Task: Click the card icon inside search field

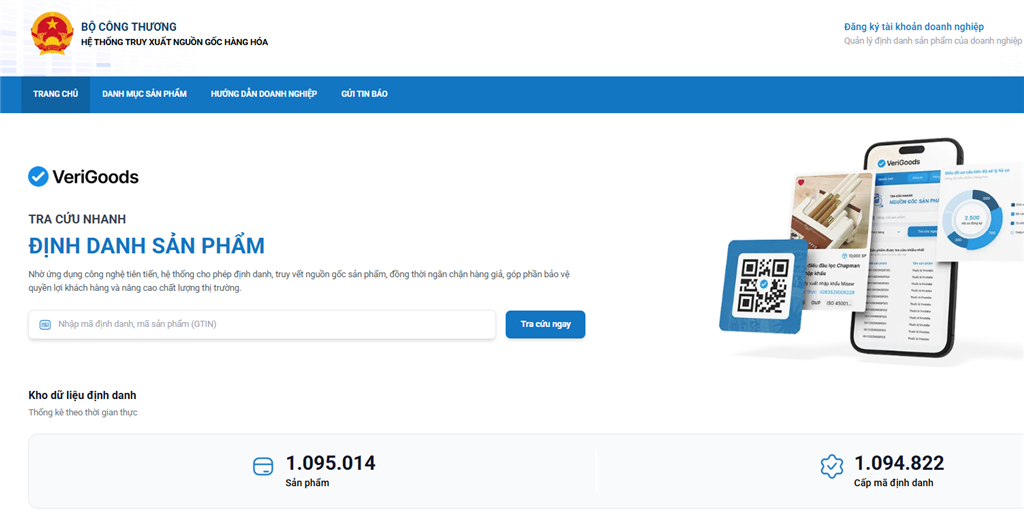Action: 45,324
